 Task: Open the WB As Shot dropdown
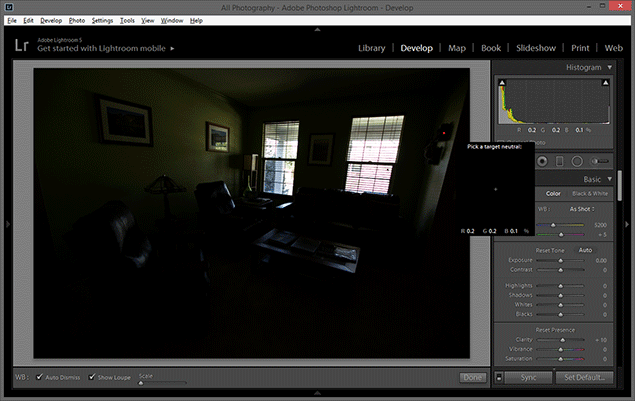[581, 209]
